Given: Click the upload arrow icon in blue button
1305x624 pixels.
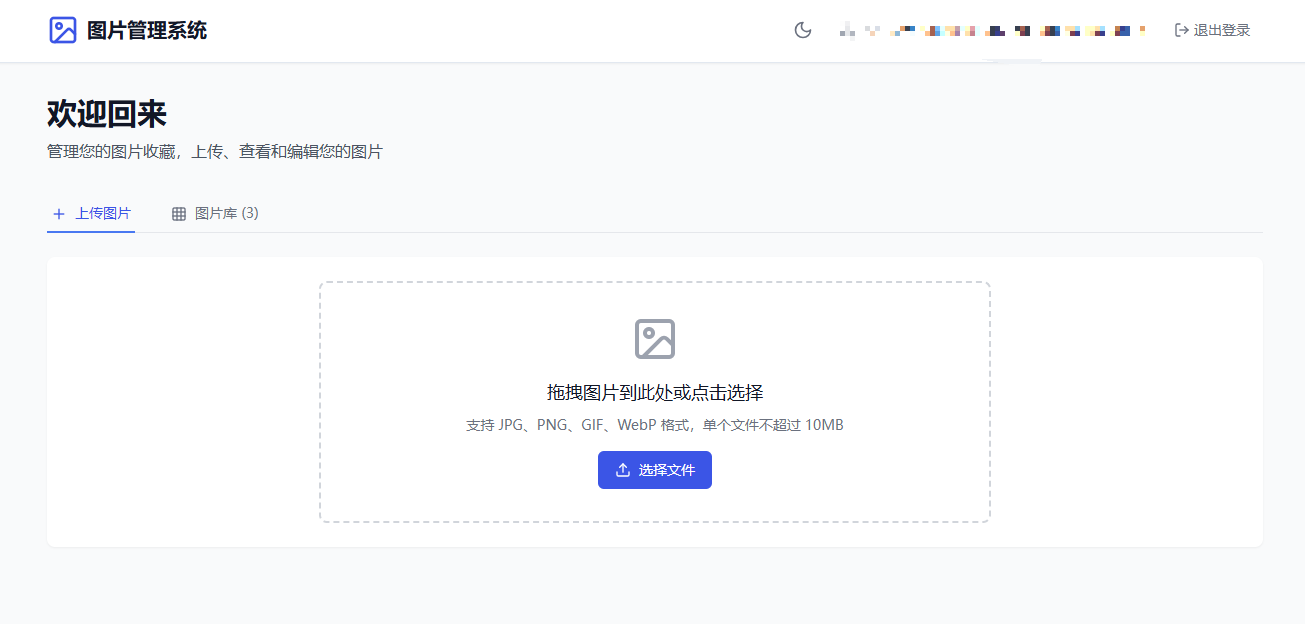Looking at the screenshot, I should click(623, 470).
